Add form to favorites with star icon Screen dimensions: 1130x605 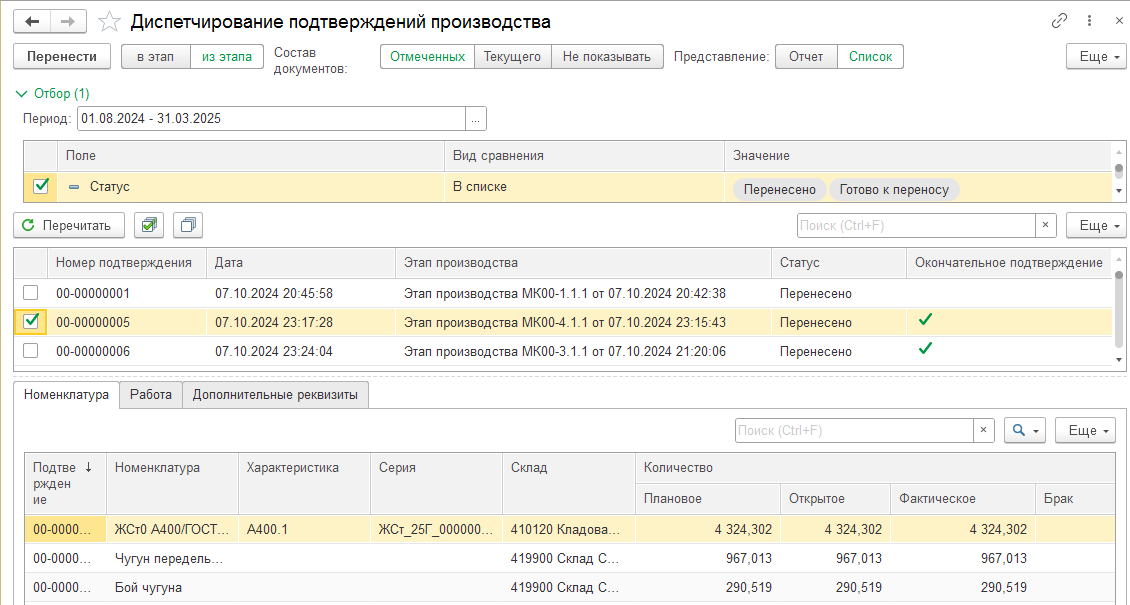click(111, 22)
